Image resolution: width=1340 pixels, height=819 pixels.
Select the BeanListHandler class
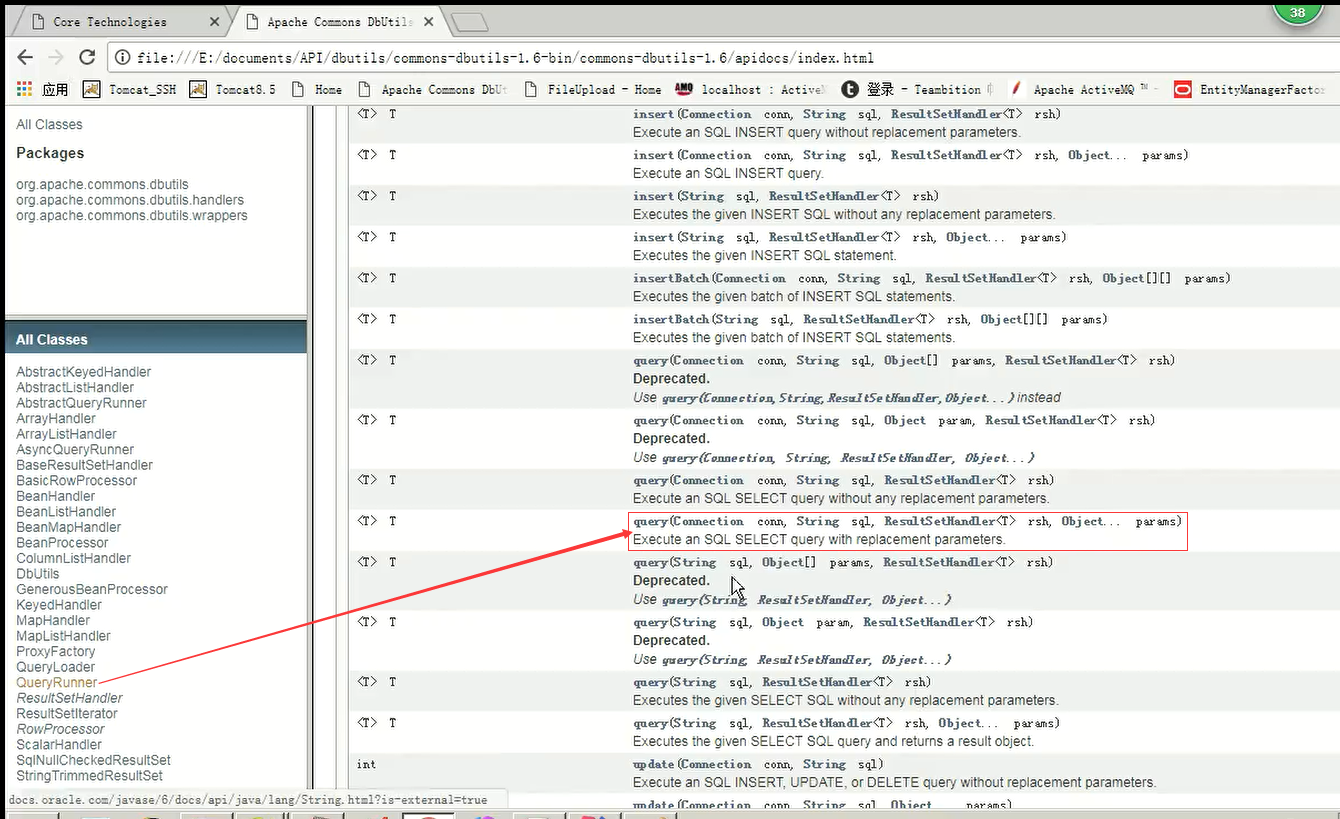pos(66,511)
